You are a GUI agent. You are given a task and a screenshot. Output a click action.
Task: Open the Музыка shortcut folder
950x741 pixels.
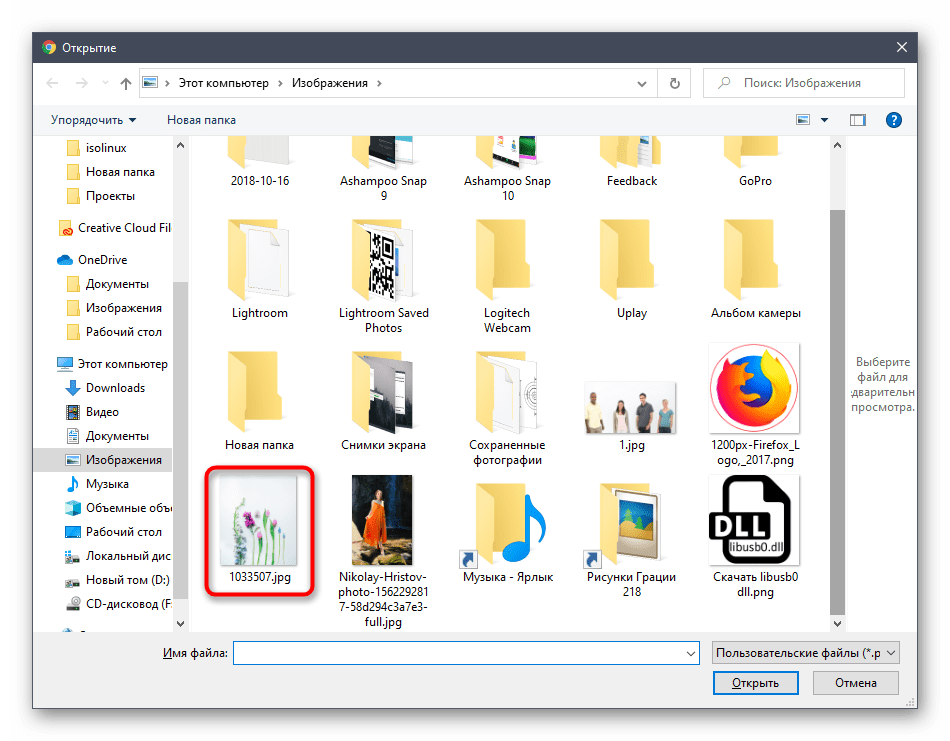click(x=507, y=530)
